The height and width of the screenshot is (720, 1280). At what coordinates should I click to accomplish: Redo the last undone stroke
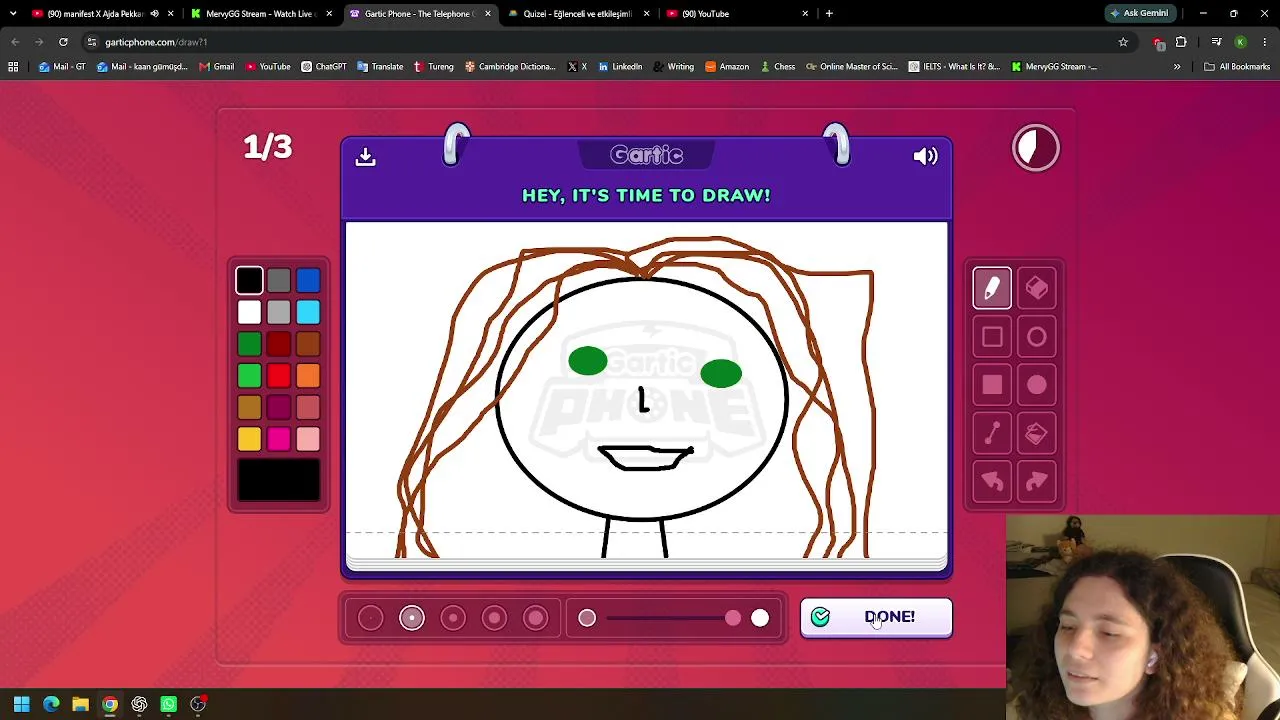click(1037, 482)
